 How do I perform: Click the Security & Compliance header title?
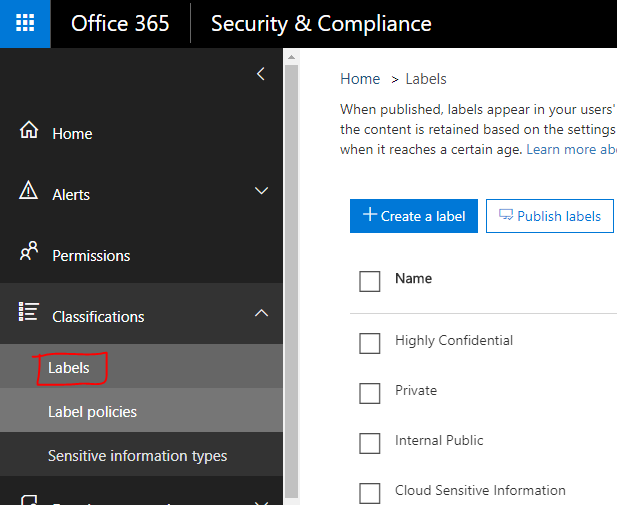(321, 24)
